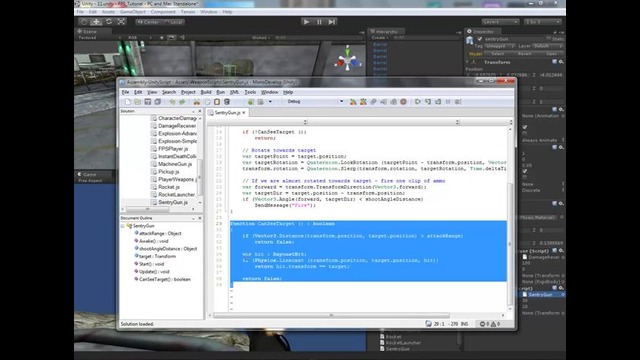This screenshot has width=640, height=360.
Task: Close the Document Outline panel
Action: coord(200,218)
